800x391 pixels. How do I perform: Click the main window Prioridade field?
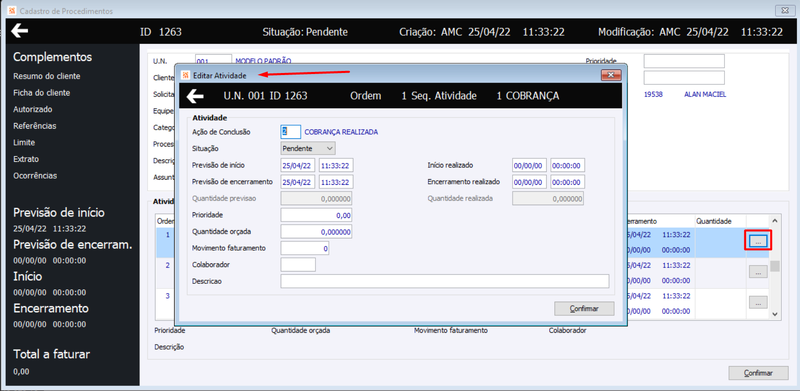coord(684,61)
